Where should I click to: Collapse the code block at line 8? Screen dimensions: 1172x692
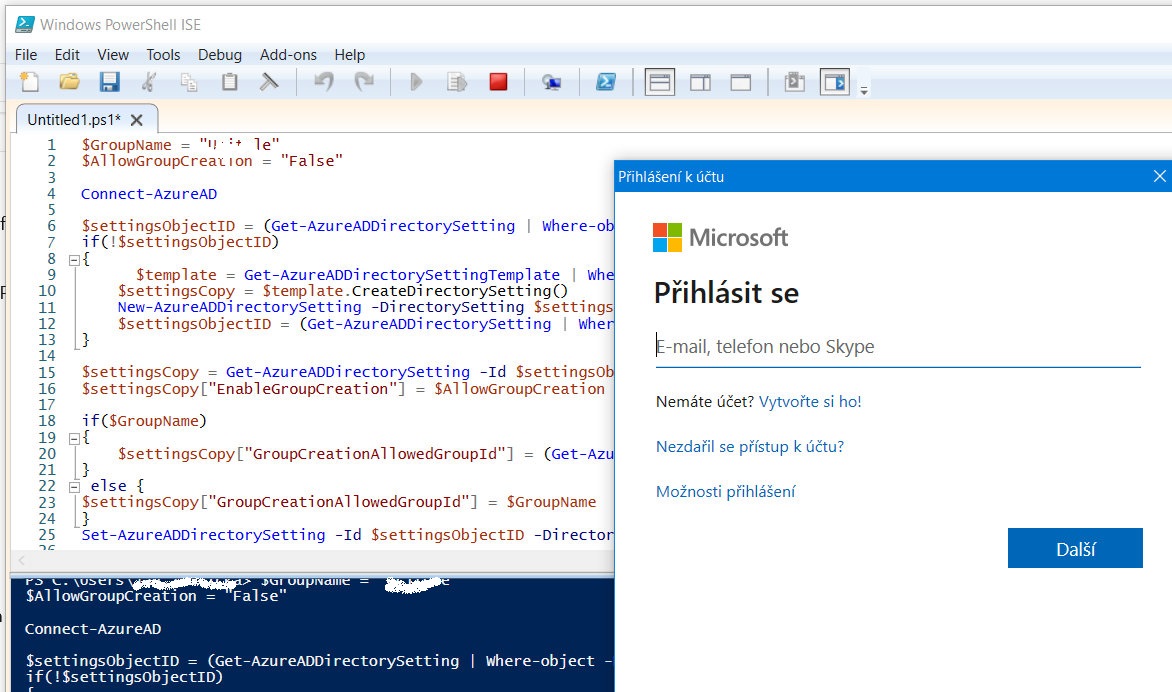coord(74,260)
